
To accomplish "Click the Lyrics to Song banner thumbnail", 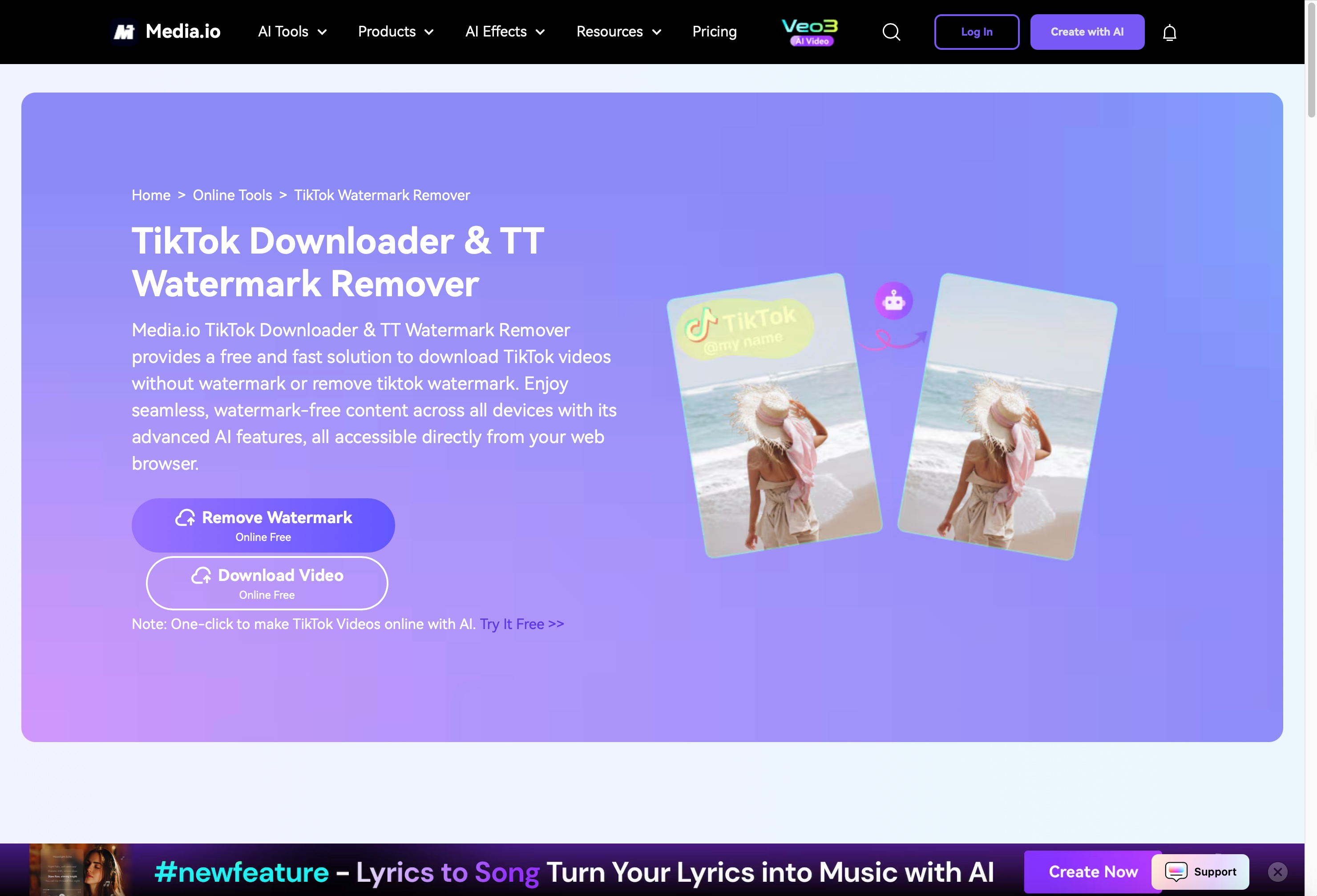I will tap(80, 870).
